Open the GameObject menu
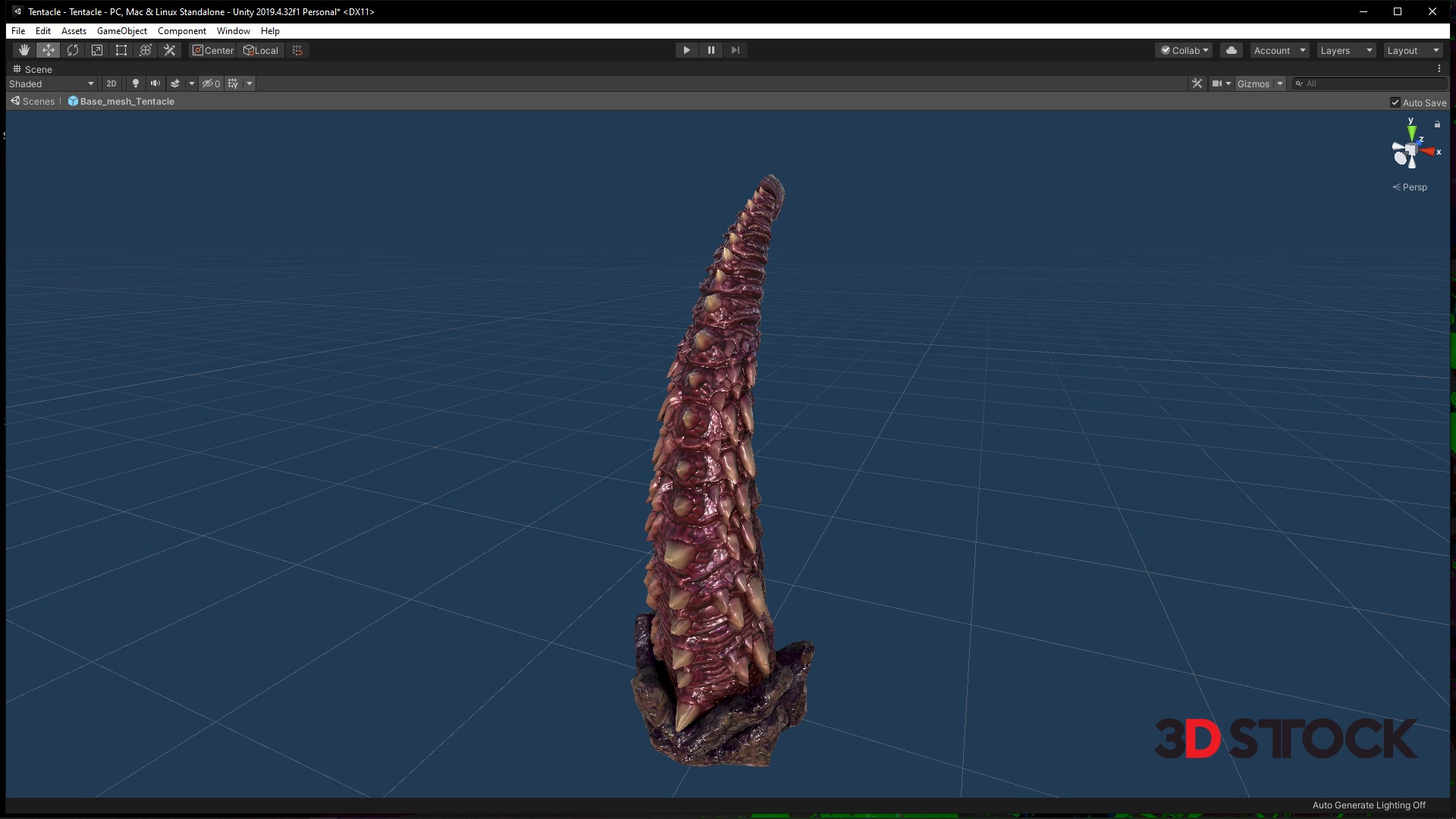Image resolution: width=1456 pixels, height=819 pixels. tap(121, 31)
